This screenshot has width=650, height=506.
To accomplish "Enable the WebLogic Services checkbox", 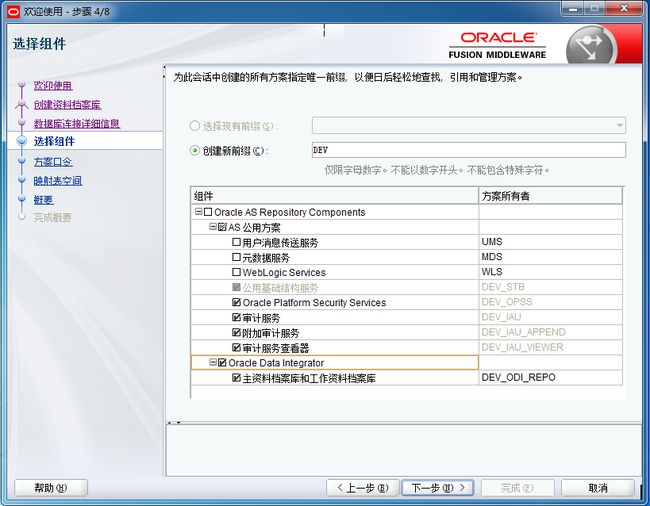I will pyautogui.click(x=236, y=272).
